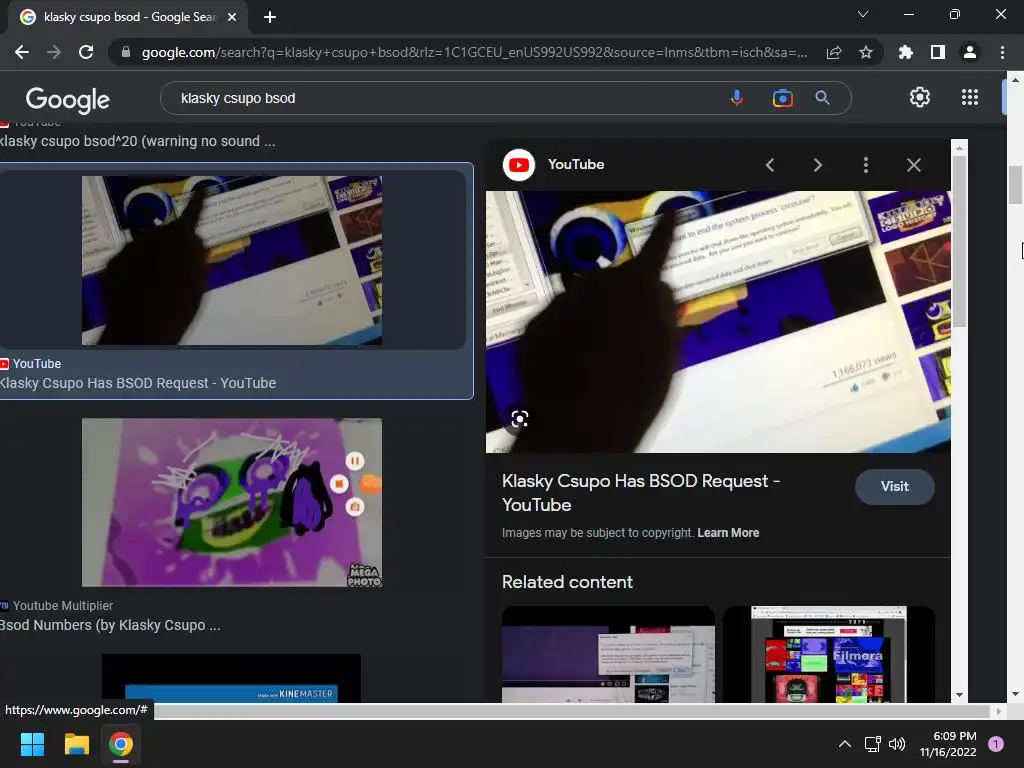Toggle the Chrome side panel
This screenshot has width=1024, height=768.
(x=938, y=52)
